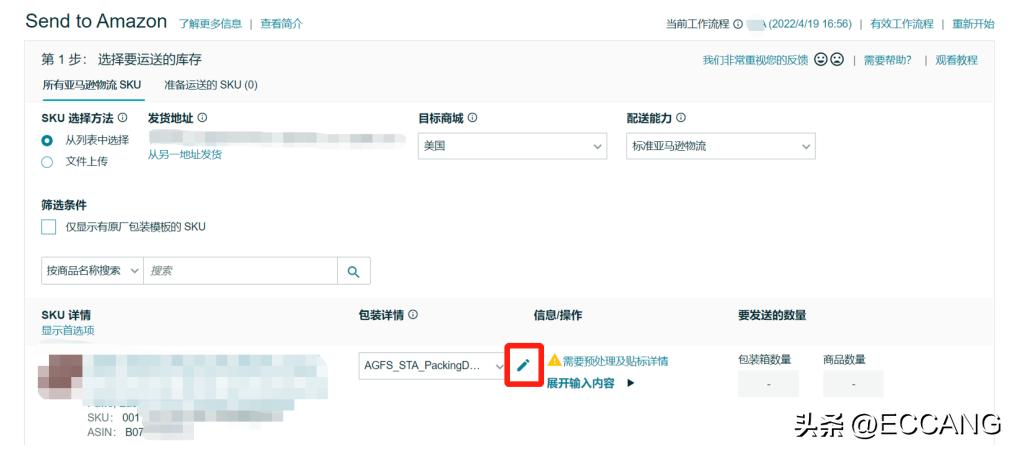The image size is (1016, 453).
Task: Click 查看简介 link
Action: pyautogui.click(x=281, y=24)
